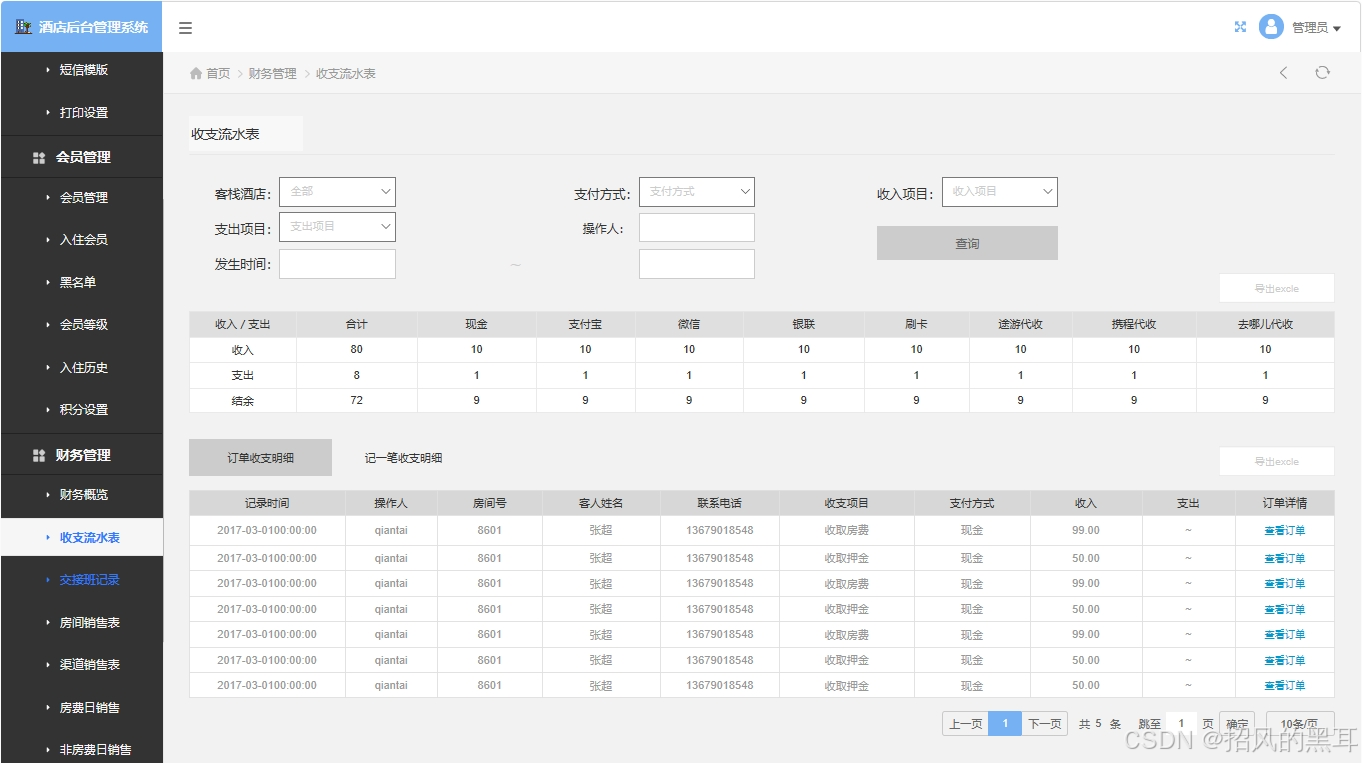Click 财务管理 breadcrumb link
Image resolution: width=1362 pixels, height=763 pixels.
[x=273, y=74]
